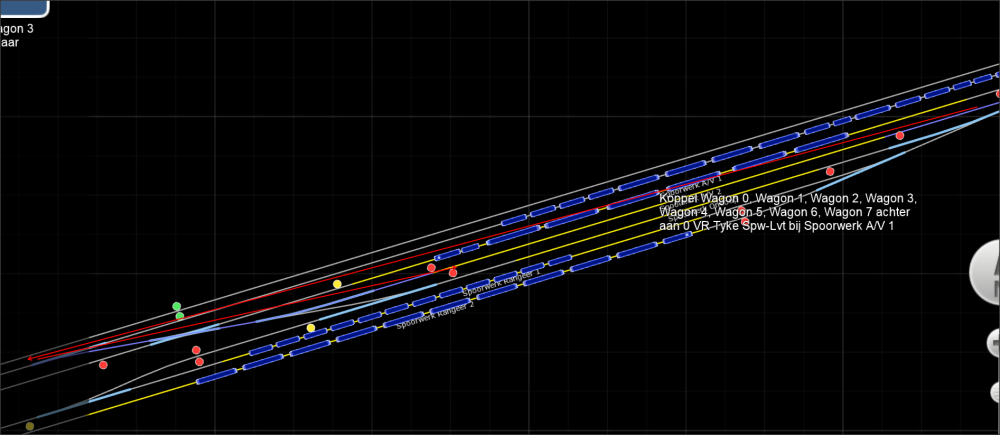Click the Spoorwerk Rangeer 1 track label
This screenshot has width=1000, height=435.
(x=501, y=281)
